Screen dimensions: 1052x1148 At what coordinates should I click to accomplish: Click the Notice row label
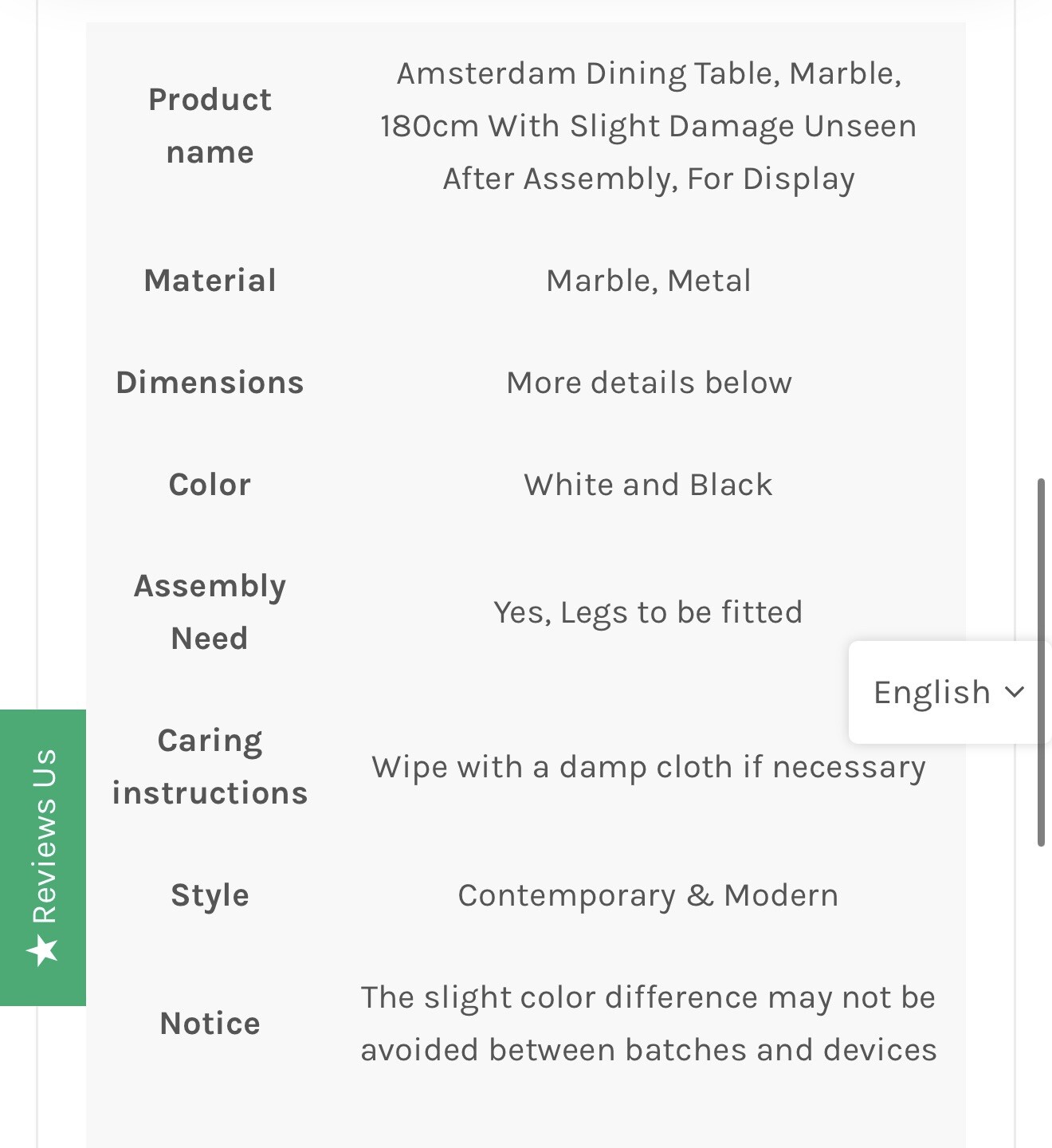click(x=210, y=1024)
